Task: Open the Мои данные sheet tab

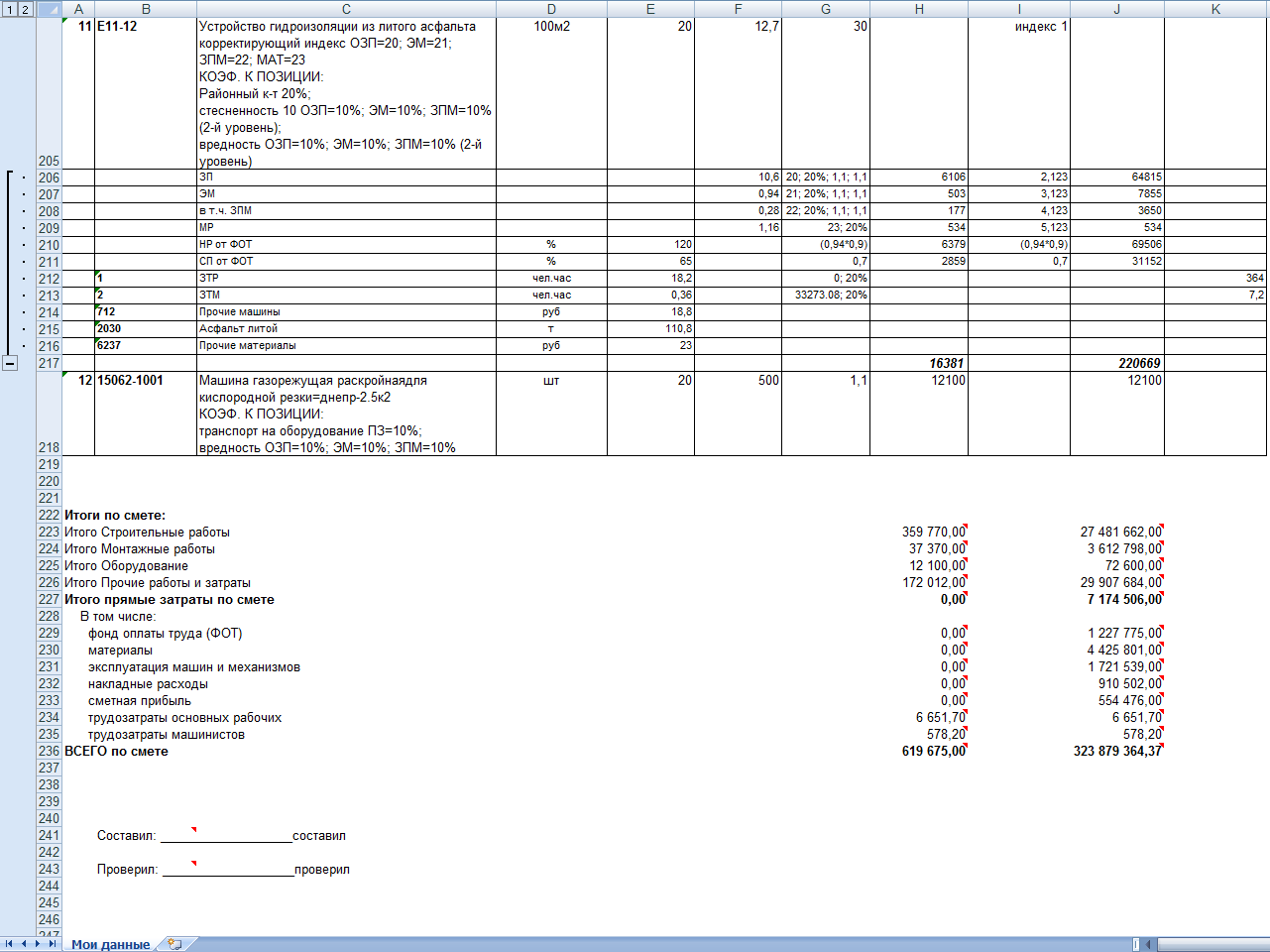Action: click(x=110, y=944)
